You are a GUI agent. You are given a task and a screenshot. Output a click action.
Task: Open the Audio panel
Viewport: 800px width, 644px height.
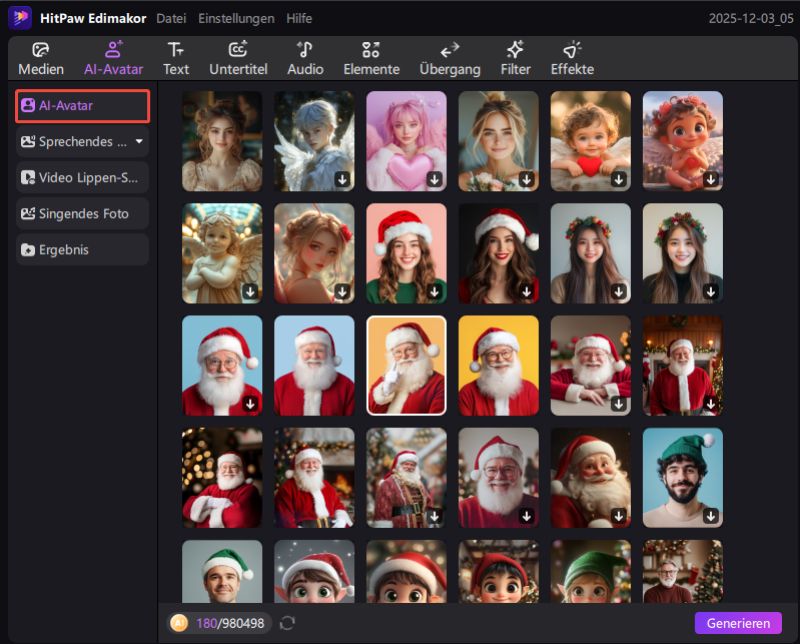click(304, 57)
